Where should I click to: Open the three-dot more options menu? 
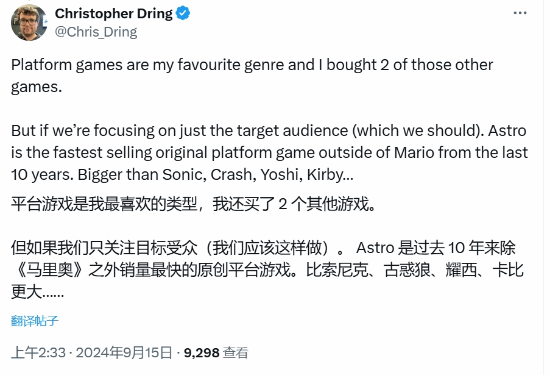(520, 13)
